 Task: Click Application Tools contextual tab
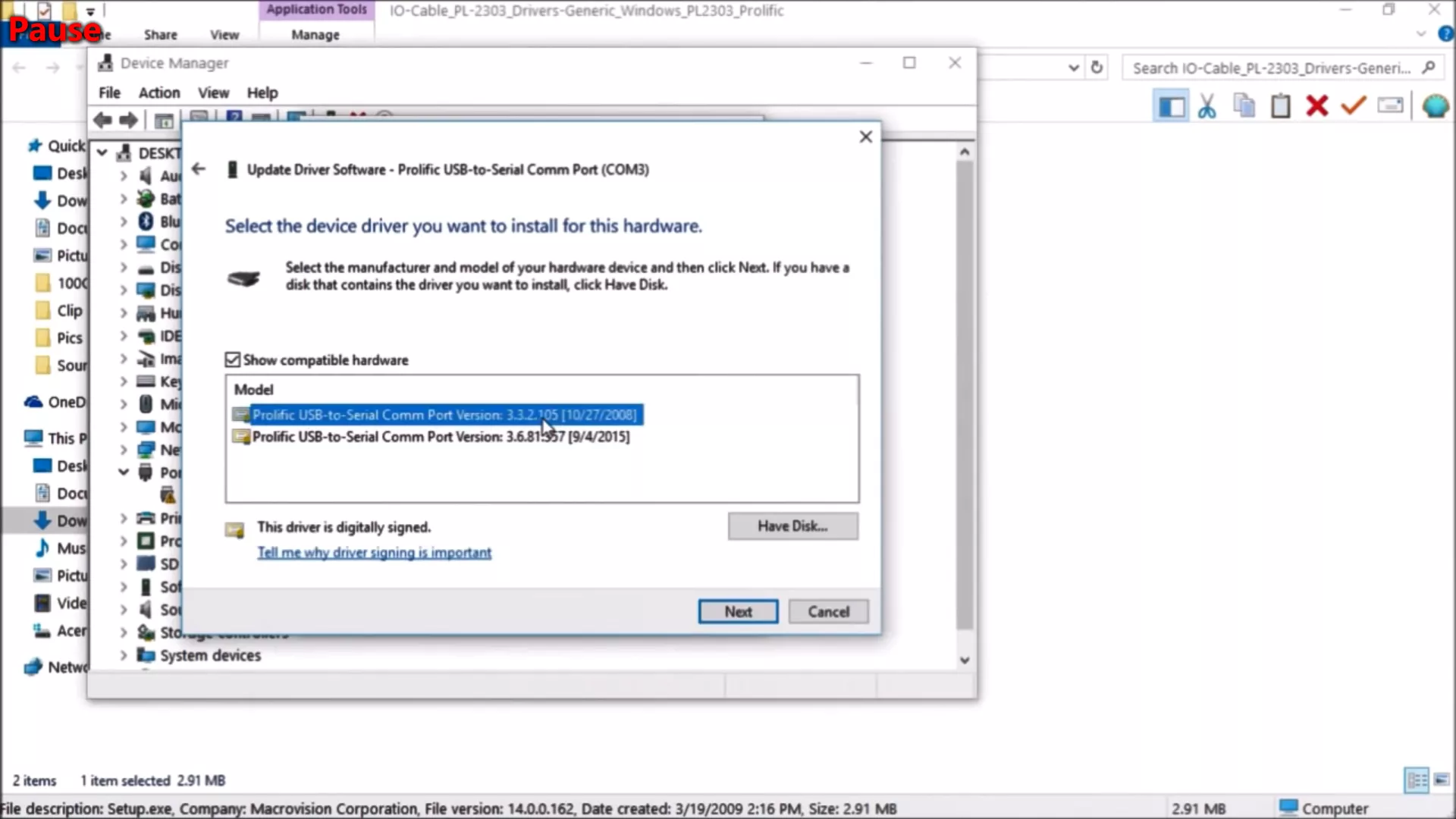pos(316,10)
